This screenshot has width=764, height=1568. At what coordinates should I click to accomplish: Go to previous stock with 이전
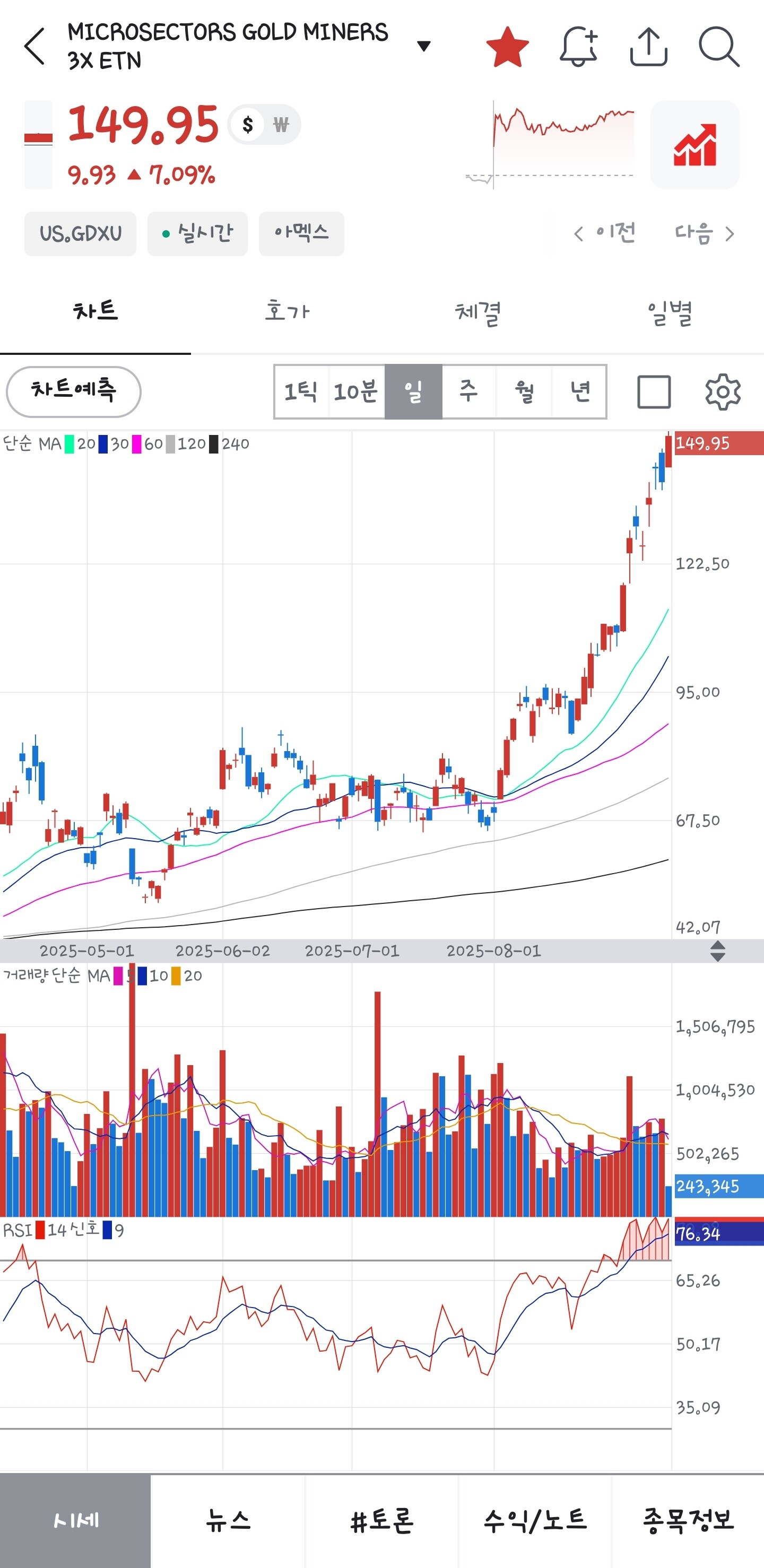point(604,233)
